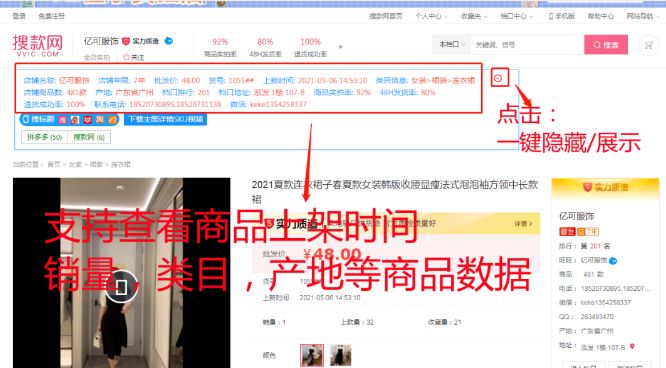Click the 首发 red badge in shop card
The height and width of the screenshot is (368, 666).
[x=567, y=232]
